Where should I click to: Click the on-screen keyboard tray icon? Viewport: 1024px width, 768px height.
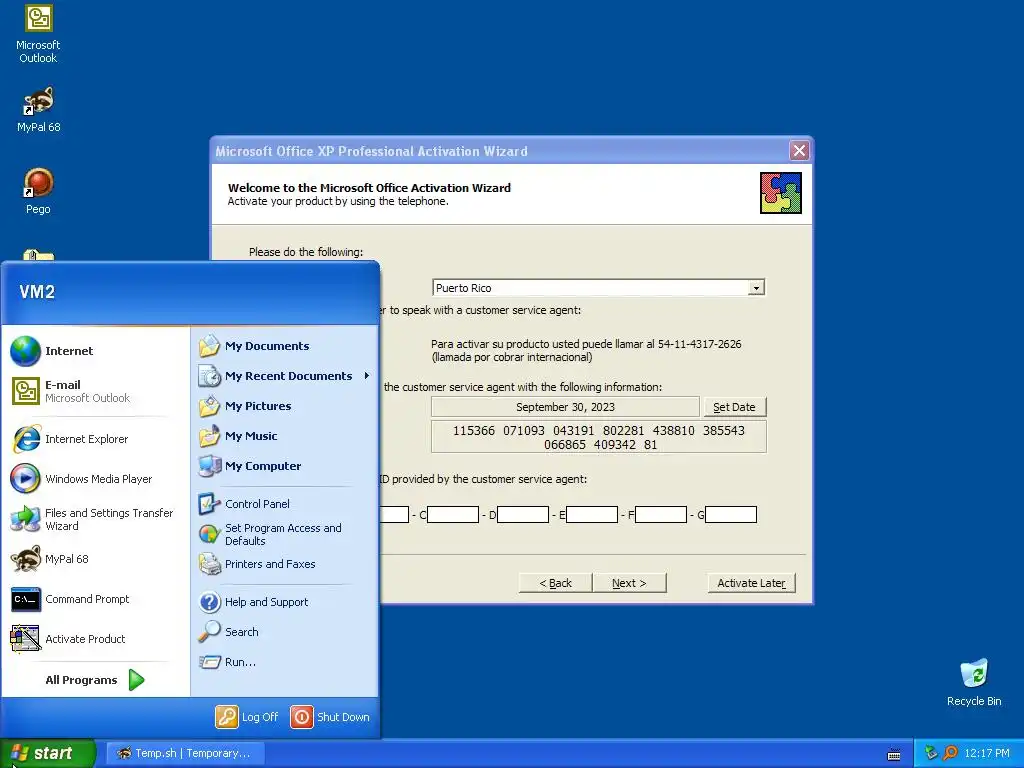coord(894,754)
